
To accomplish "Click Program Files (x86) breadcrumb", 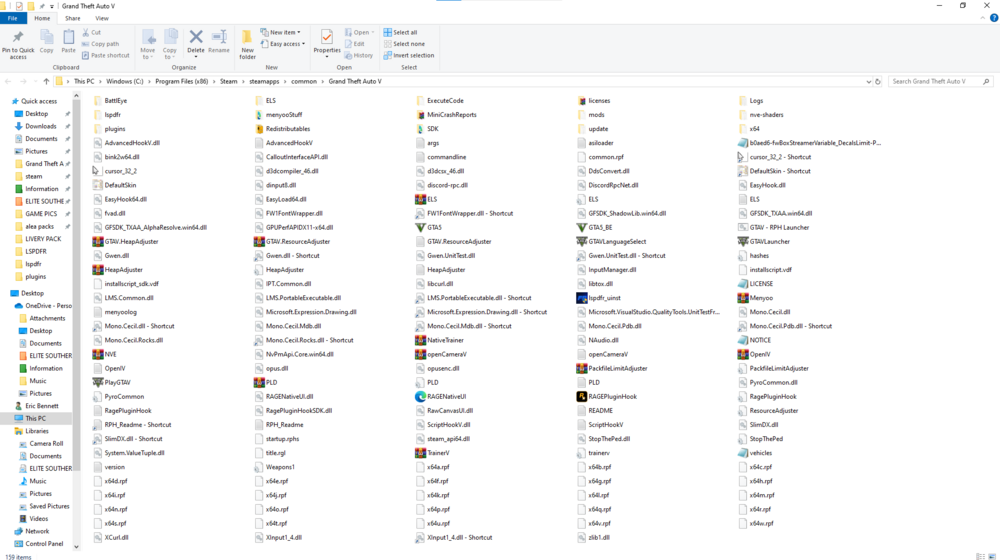I will point(182,82).
